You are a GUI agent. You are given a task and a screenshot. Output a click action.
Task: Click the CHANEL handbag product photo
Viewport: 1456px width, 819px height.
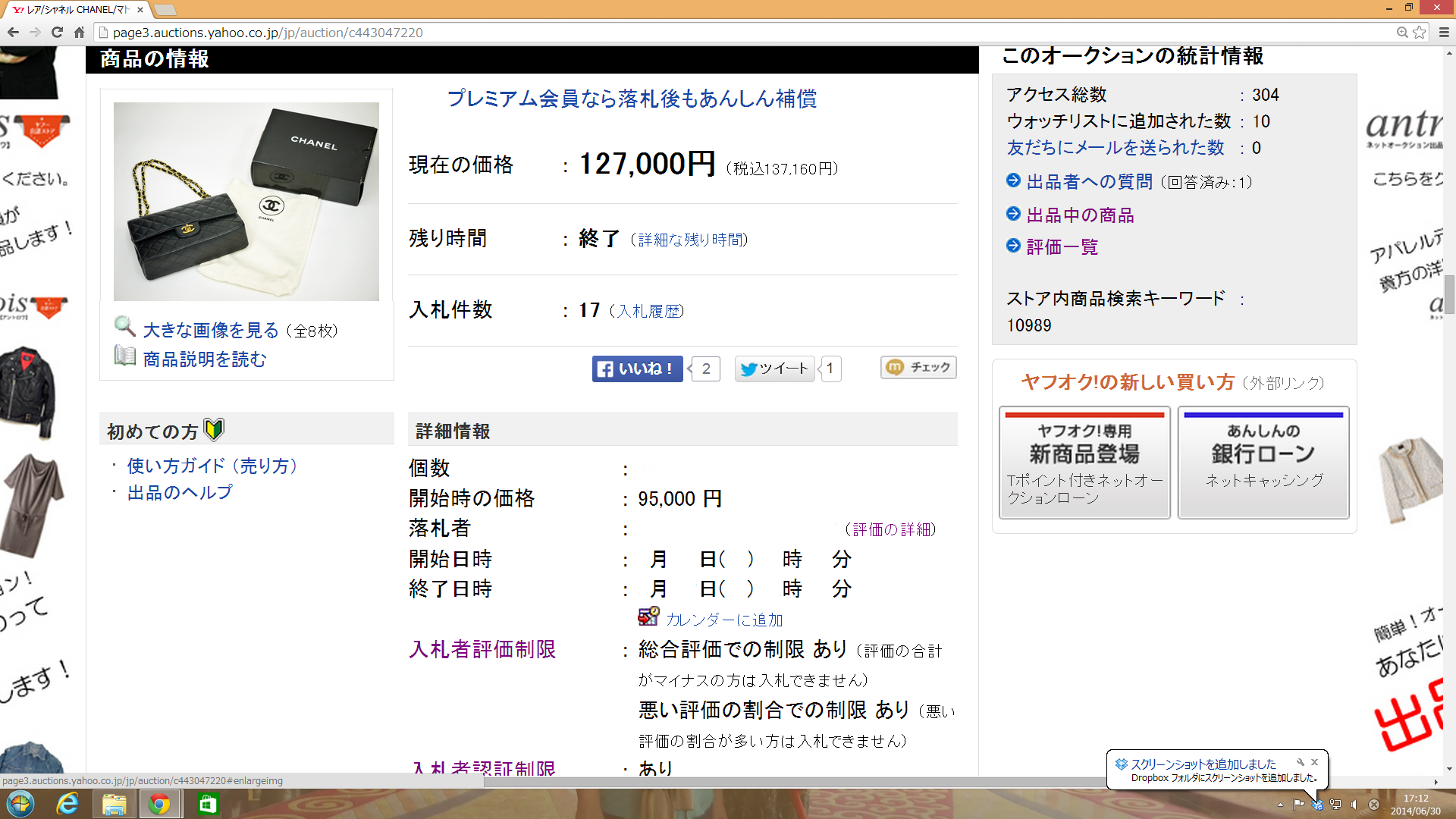click(246, 202)
